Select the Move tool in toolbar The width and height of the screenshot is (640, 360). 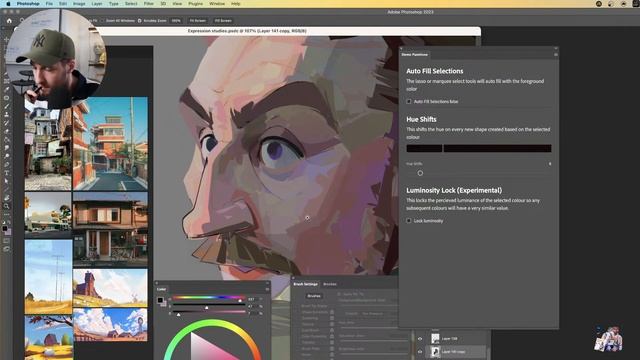7,40
